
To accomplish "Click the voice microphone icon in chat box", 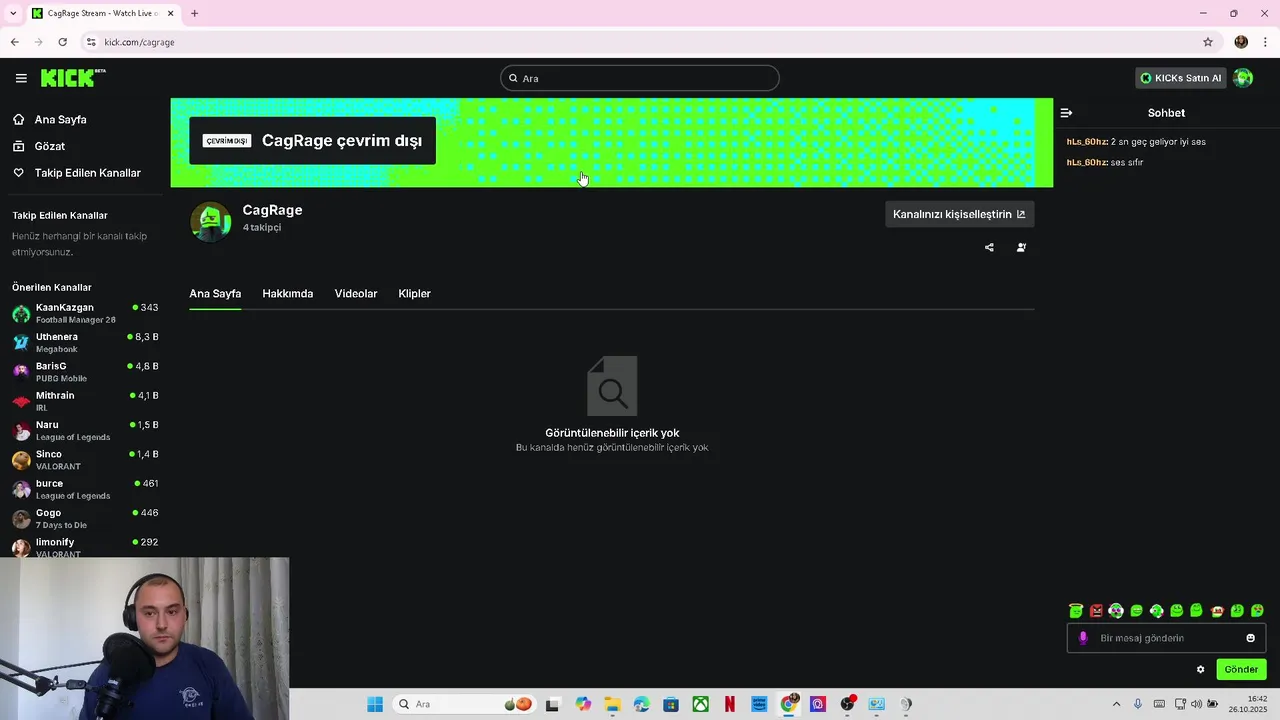I will coord(1083,638).
